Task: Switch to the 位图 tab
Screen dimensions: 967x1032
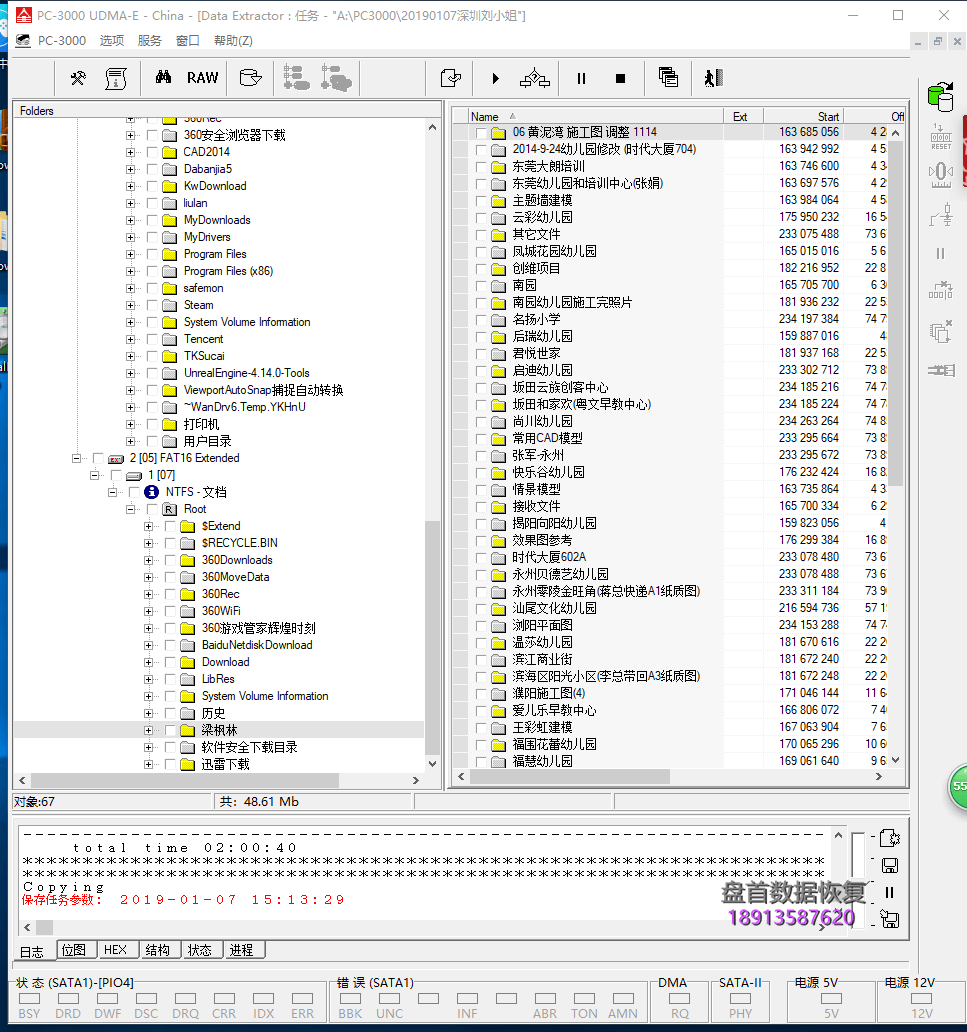Action: pos(74,950)
